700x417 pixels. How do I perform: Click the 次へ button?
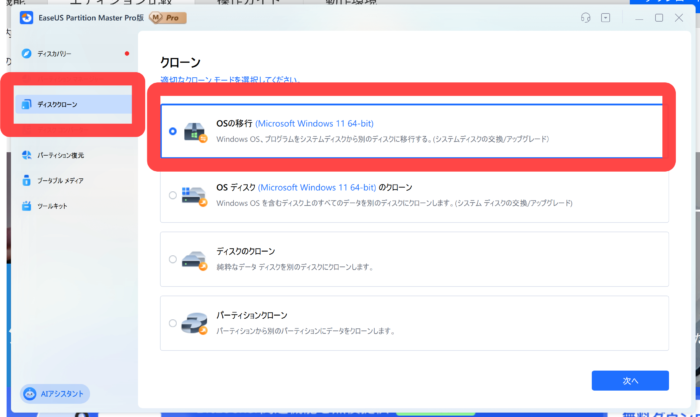[630, 380]
